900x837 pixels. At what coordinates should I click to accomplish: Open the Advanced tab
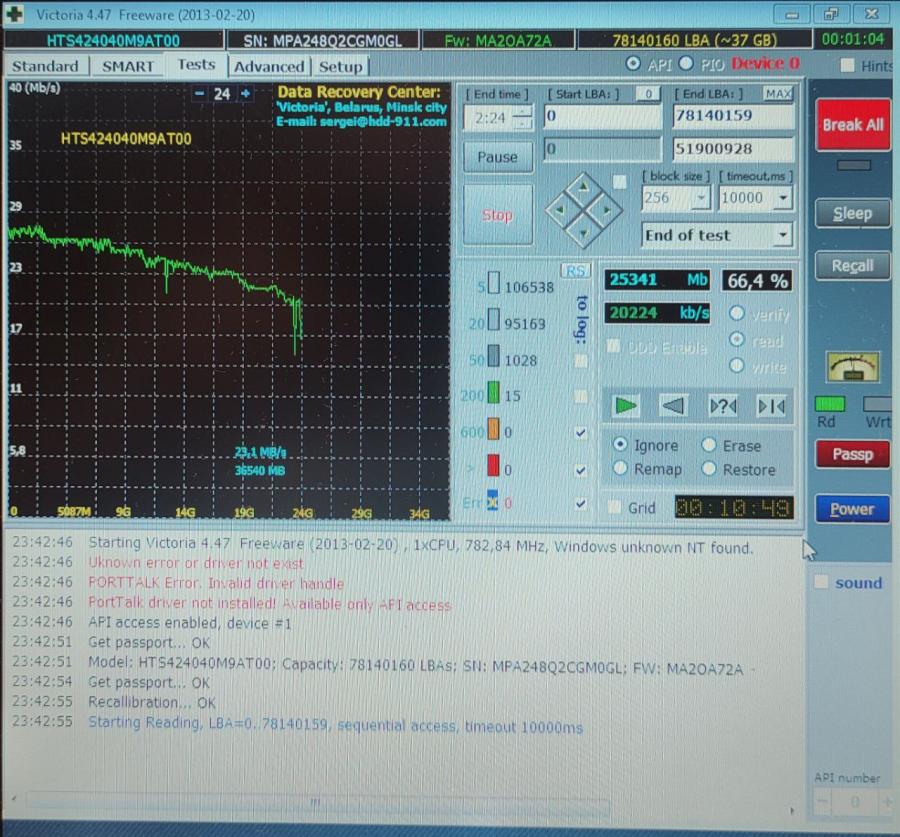click(x=269, y=66)
